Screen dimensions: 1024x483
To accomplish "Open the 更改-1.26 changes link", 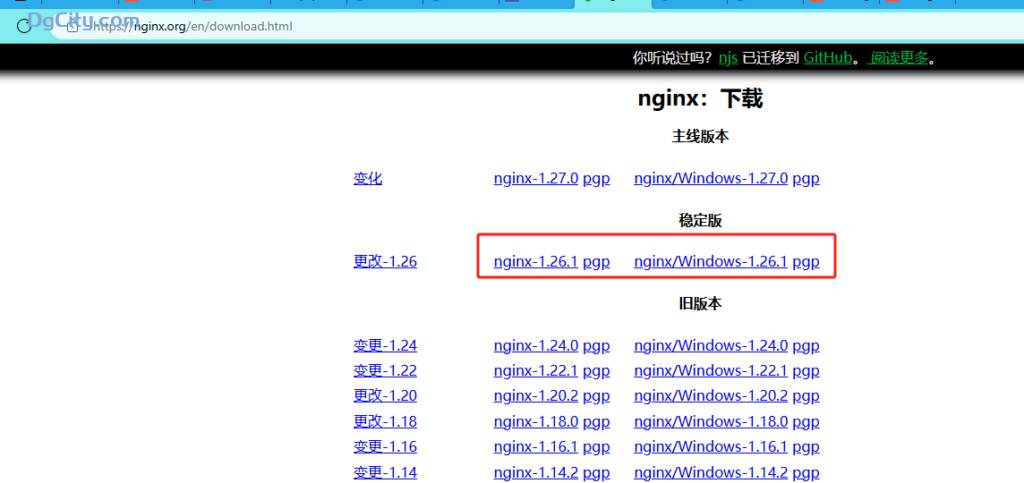I will click(x=385, y=262).
